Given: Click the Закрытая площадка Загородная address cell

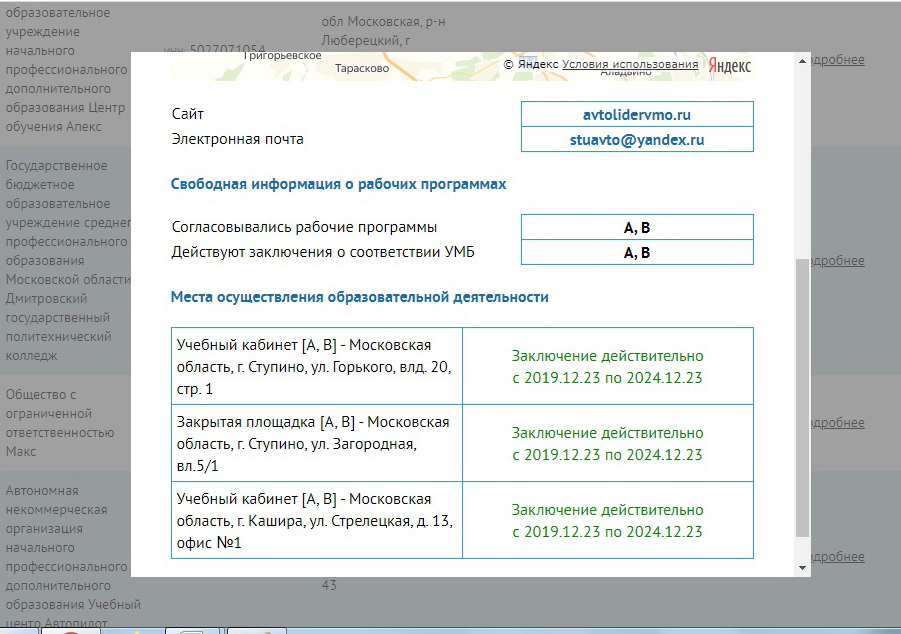Looking at the screenshot, I should [317, 443].
